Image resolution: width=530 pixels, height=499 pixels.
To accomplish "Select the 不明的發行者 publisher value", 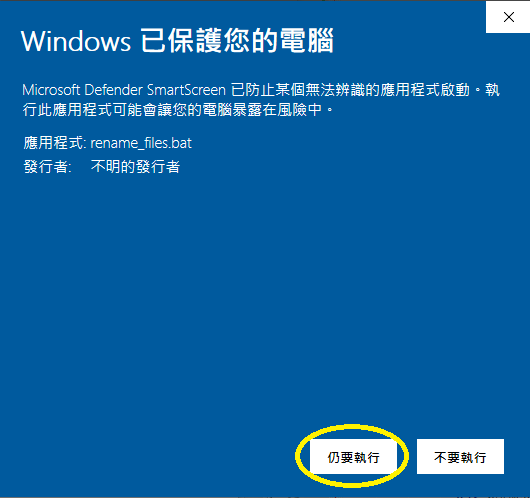I will pyautogui.click(x=135, y=166).
